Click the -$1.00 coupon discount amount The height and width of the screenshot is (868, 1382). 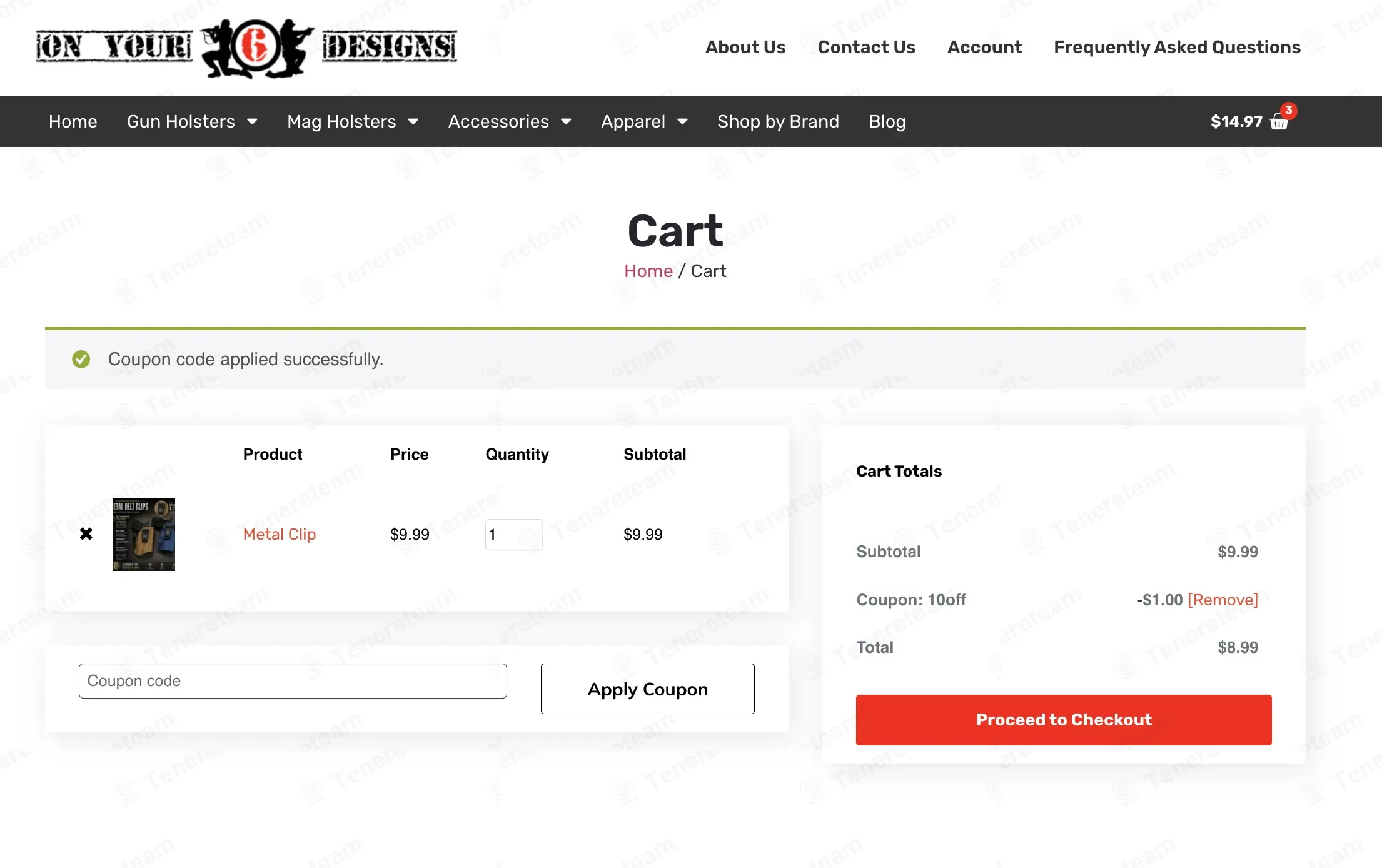pyautogui.click(x=1159, y=600)
